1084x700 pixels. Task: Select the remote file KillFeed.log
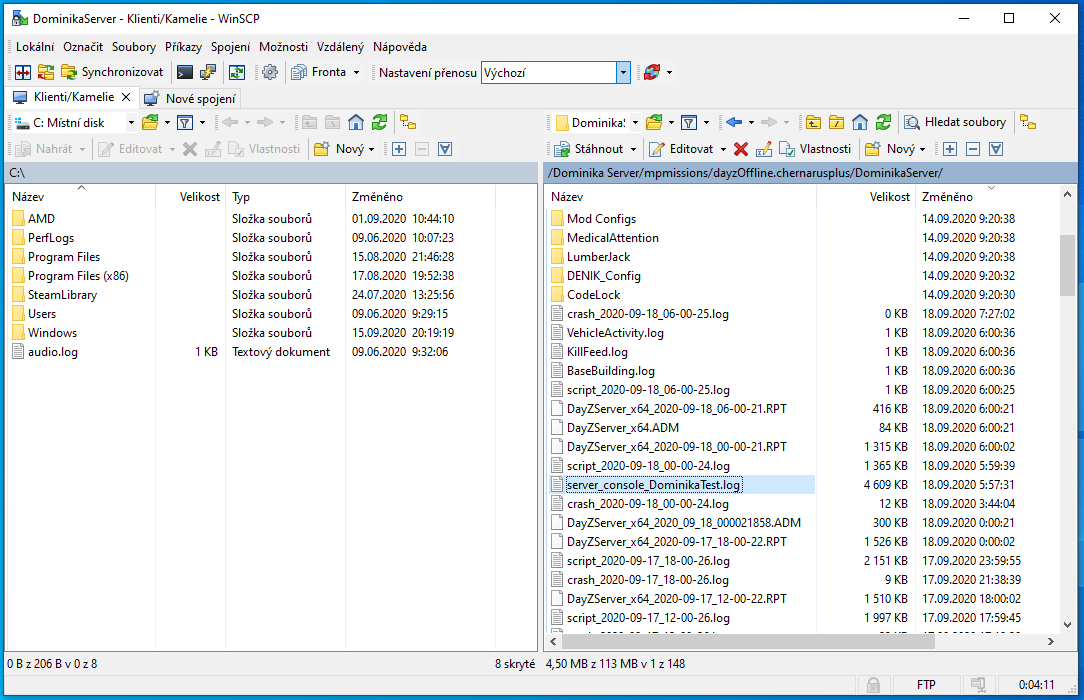597,352
